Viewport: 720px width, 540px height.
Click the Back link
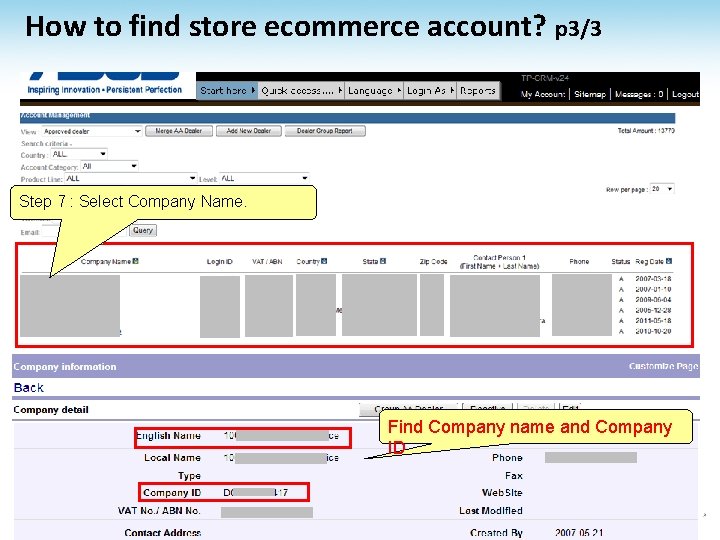28,388
